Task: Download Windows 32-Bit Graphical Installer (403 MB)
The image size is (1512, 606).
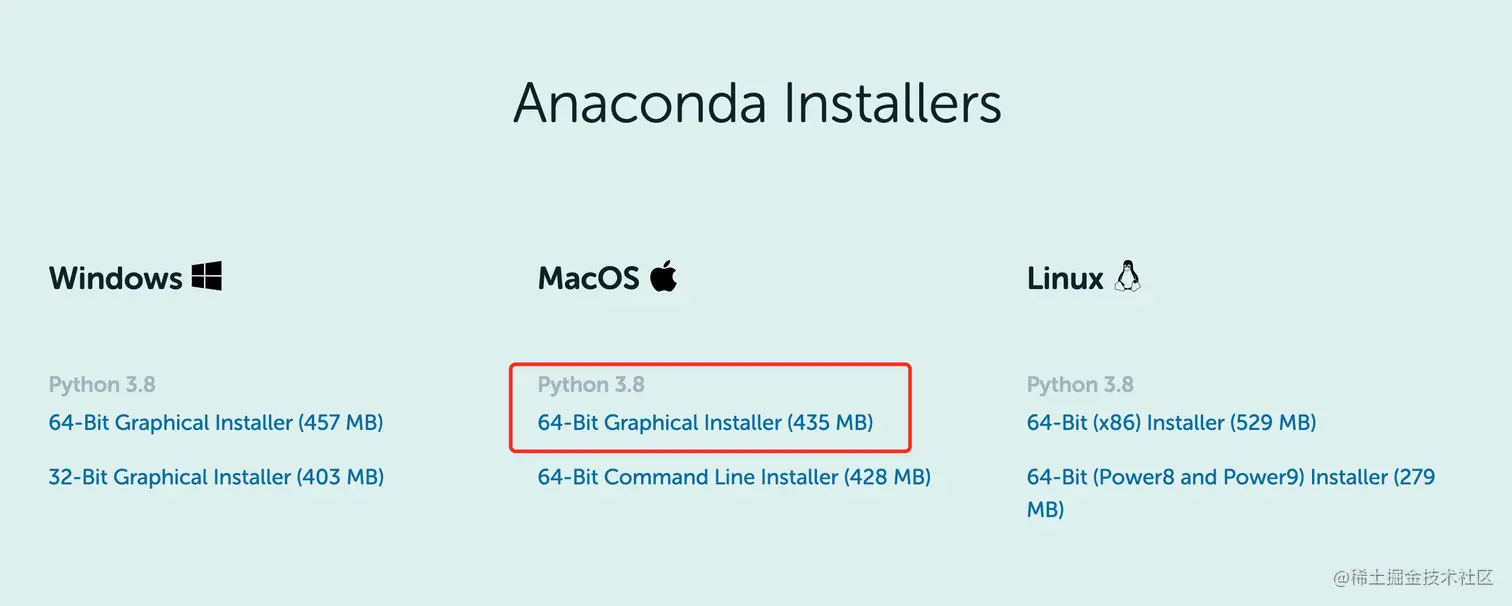Action: tap(216, 477)
